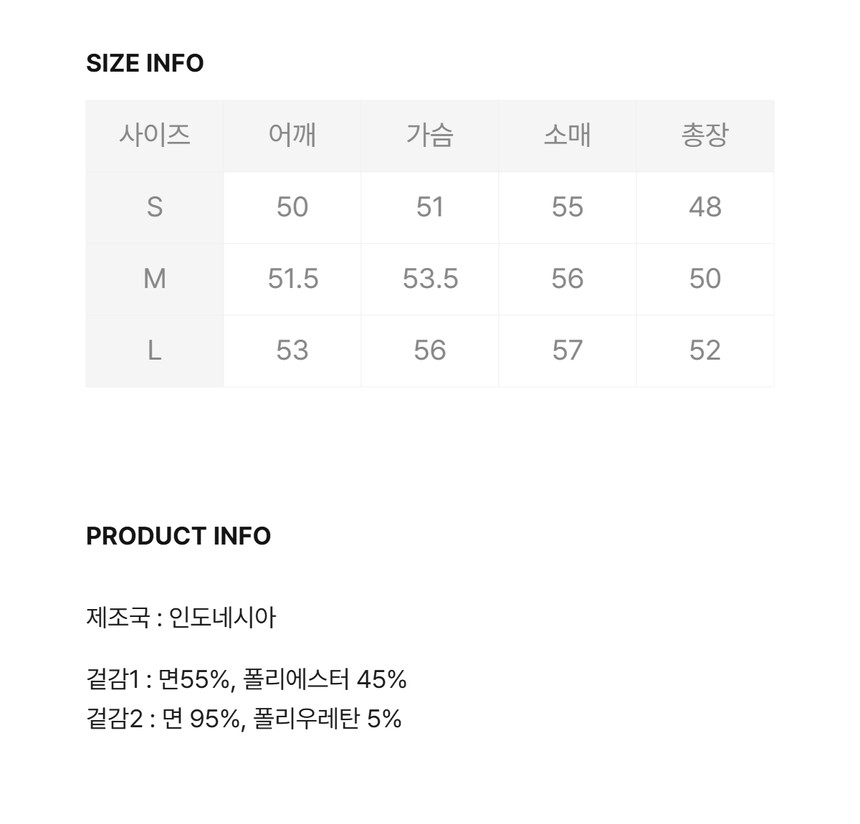This screenshot has width=860, height=824.
Task: Click the 사이즈 column header
Action: pyautogui.click(x=154, y=135)
